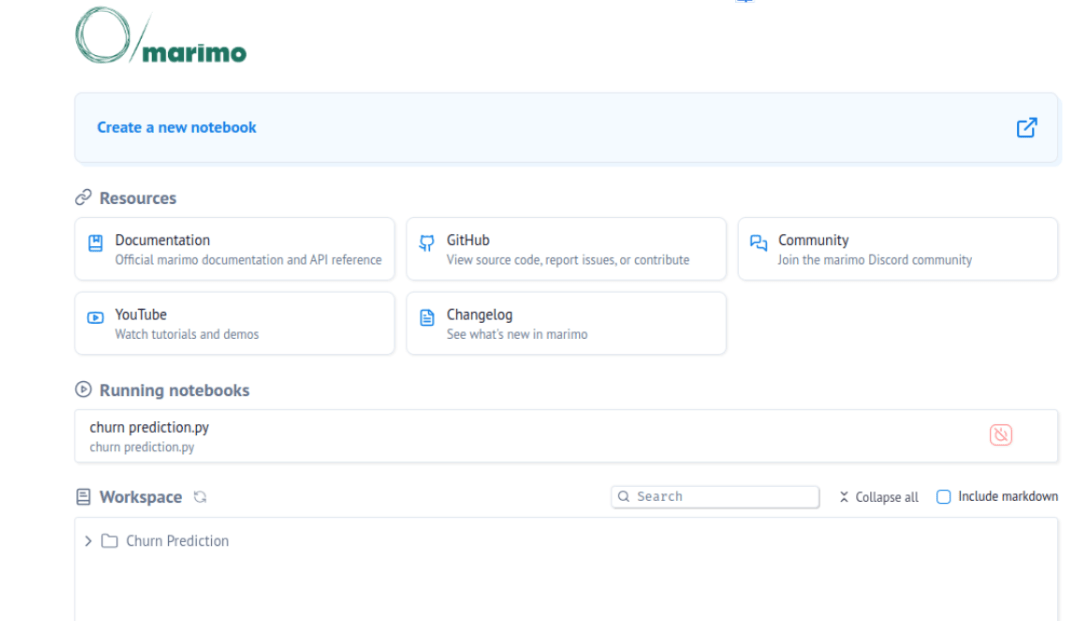Click Collapse all in Workspace
The width and height of the screenshot is (1067, 621).
pos(879,497)
